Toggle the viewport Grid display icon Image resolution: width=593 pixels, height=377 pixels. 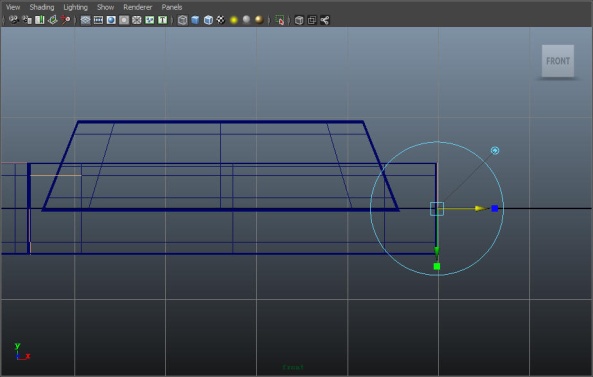coord(85,20)
